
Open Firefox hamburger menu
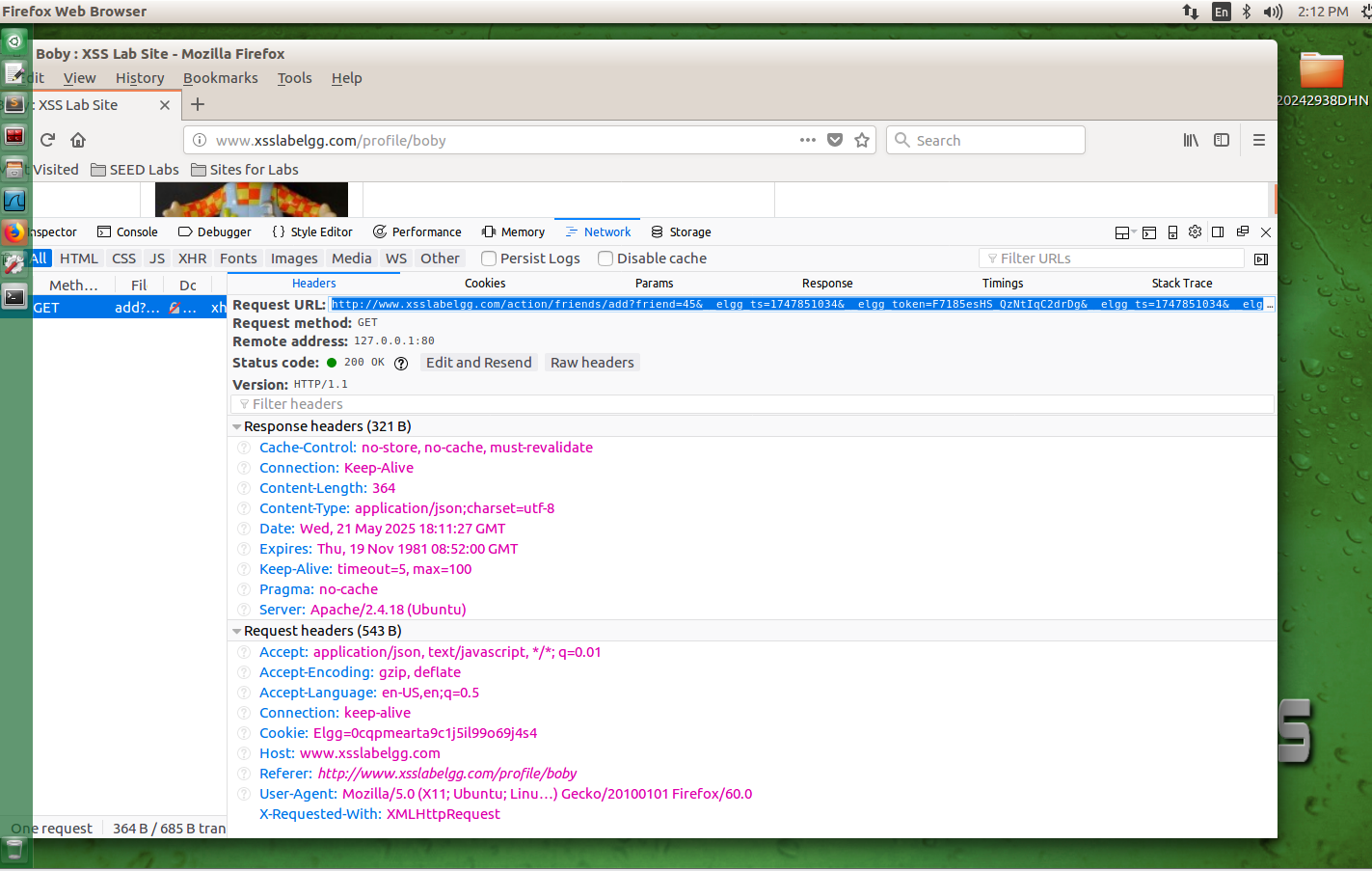[x=1258, y=140]
